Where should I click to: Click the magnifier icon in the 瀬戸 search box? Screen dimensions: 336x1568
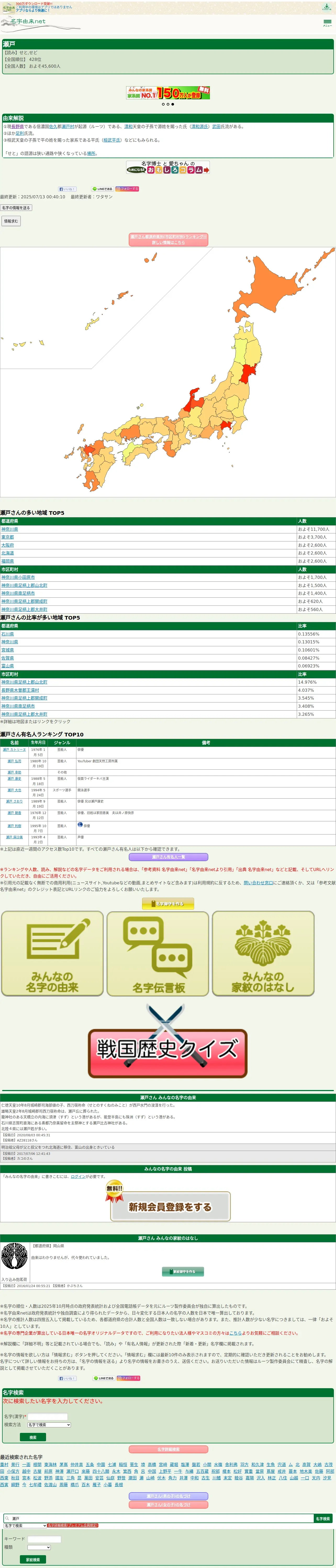pyautogui.click(x=8, y=1518)
